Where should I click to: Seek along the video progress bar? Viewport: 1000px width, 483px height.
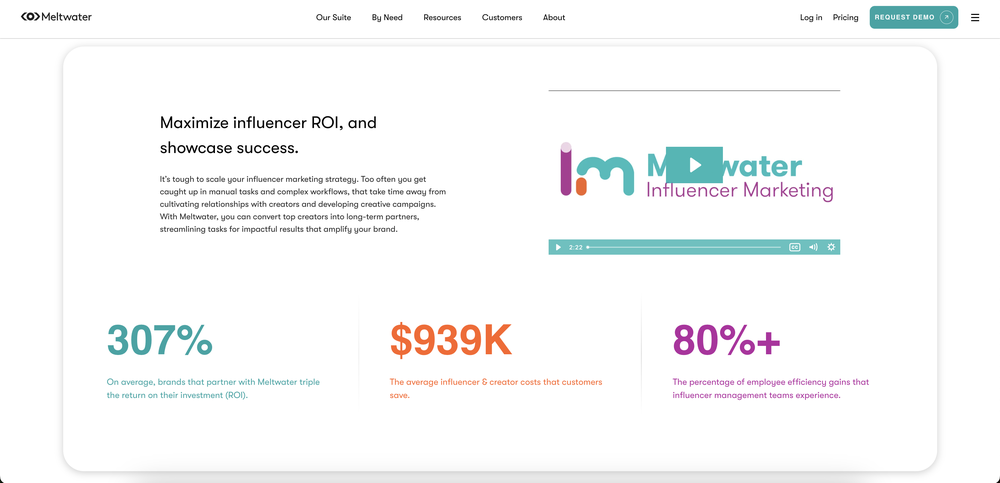coord(684,248)
